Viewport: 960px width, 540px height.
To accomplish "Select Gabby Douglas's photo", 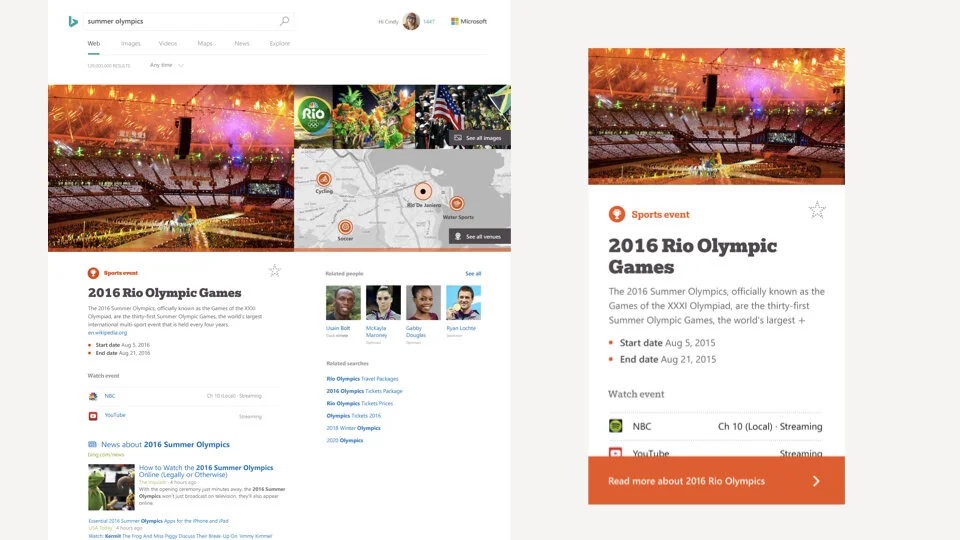I will point(423,302).
